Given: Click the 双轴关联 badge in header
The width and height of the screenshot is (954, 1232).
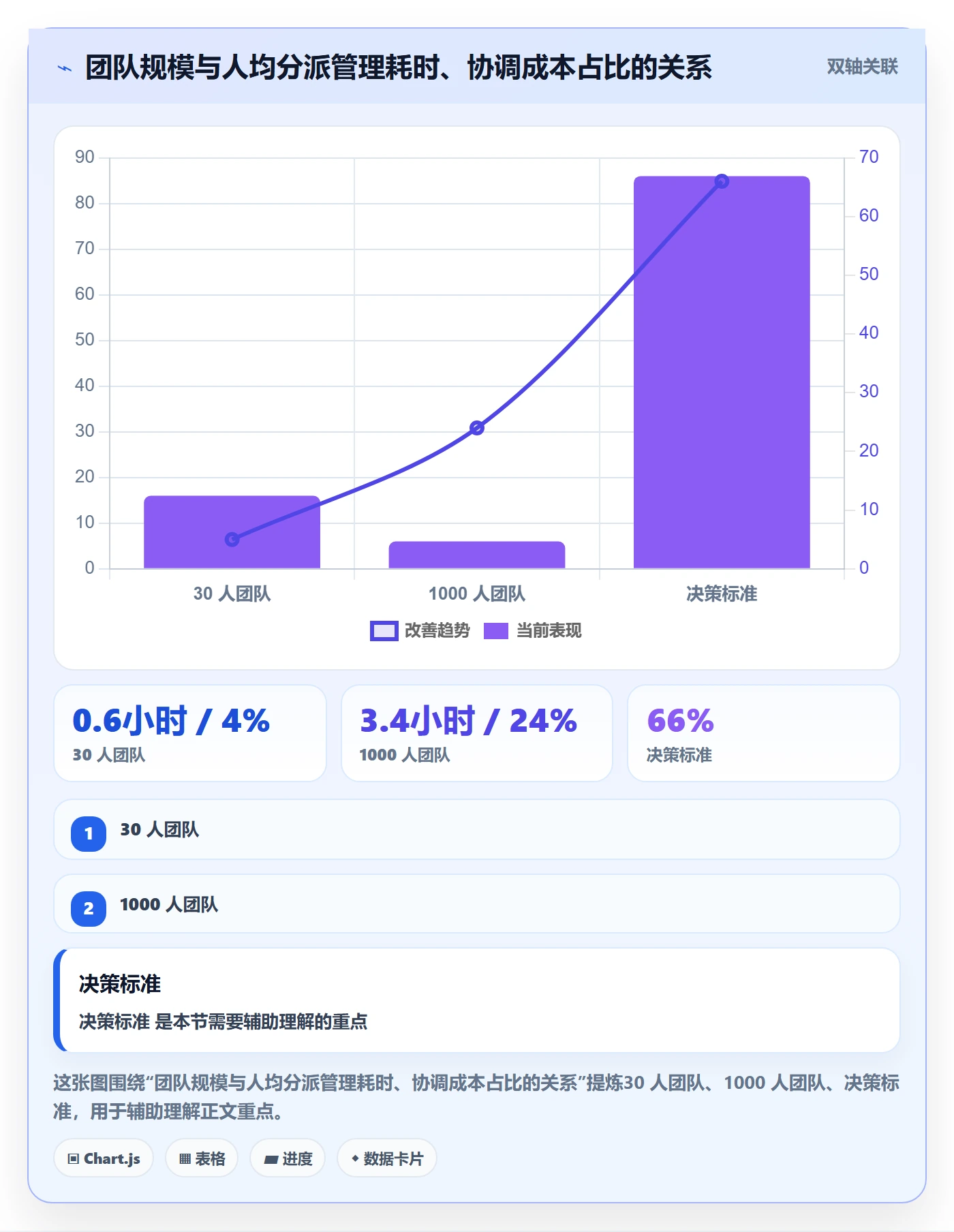Looking at the screenshot, I should click(x=862, y=67).
